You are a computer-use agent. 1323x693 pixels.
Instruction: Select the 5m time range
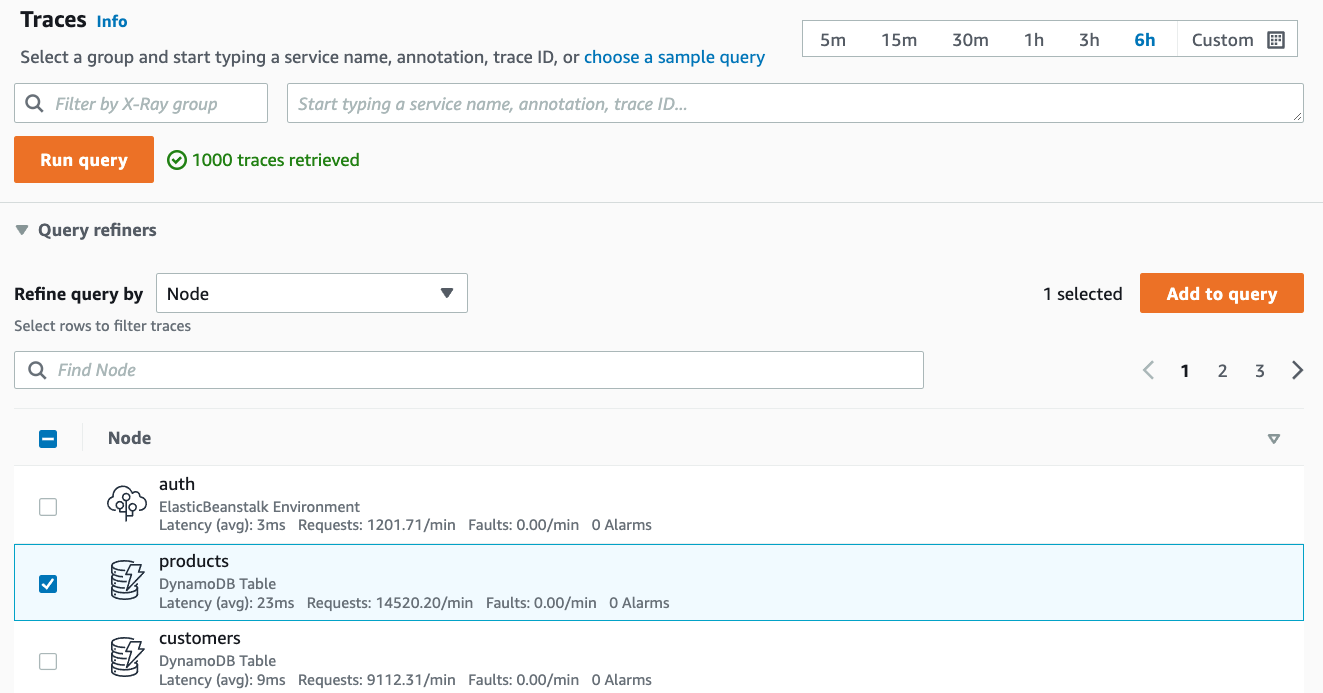tap(832, 40)
